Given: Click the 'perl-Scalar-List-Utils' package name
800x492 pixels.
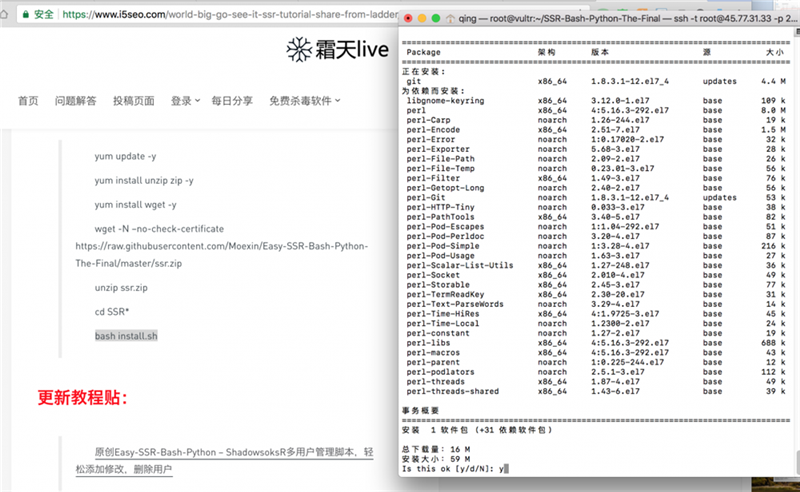Looking at the screenshot, I should point(460,265).
